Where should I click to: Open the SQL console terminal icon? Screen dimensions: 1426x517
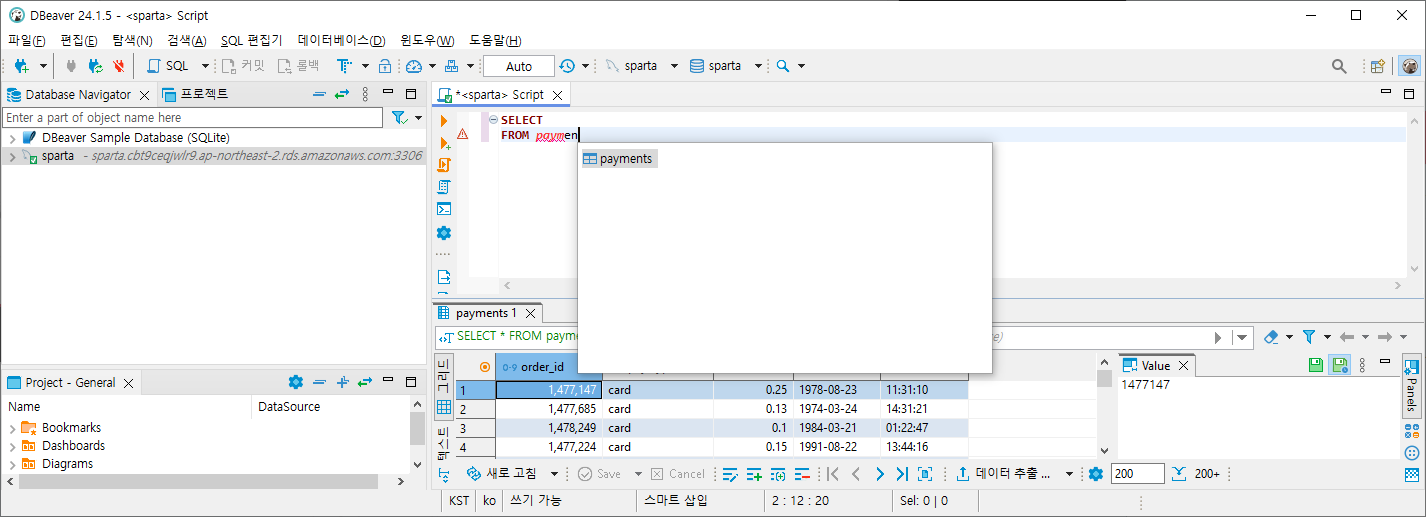point(444,209)
